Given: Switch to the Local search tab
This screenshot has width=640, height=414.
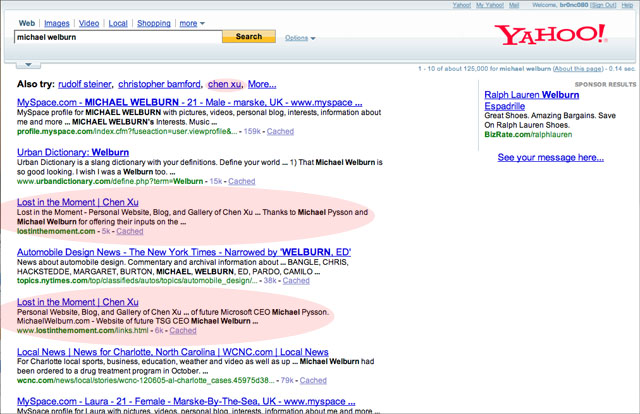Looking at the screenshot, I should tap(118, 23).
